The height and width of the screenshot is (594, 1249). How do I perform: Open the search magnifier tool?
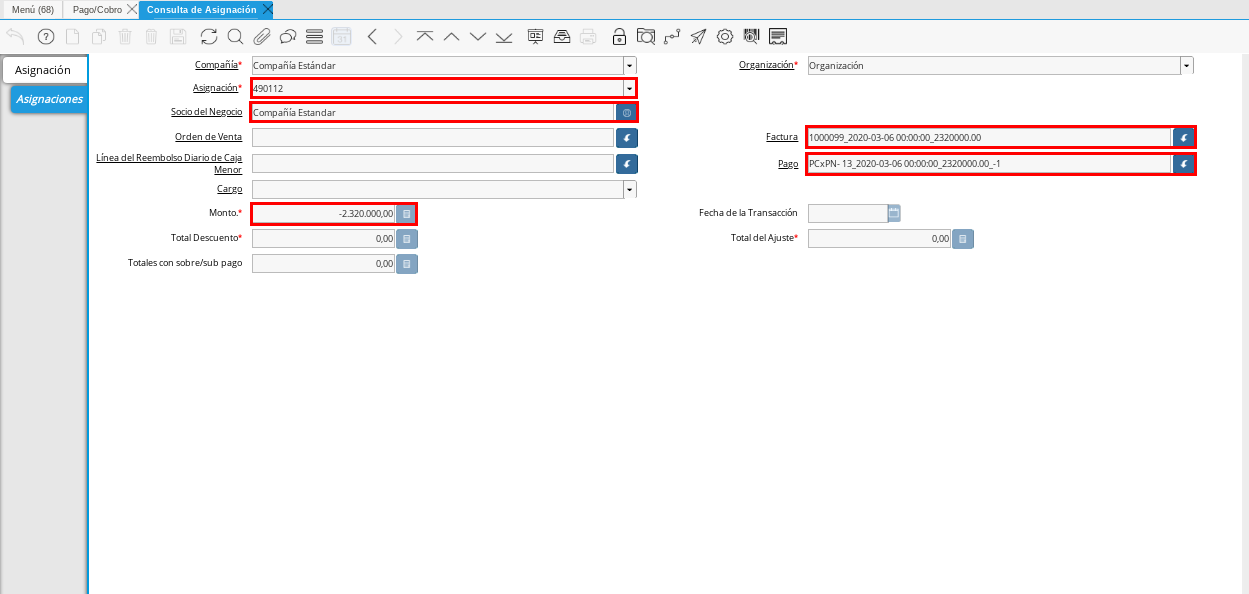pyautogui.click(x=235, y=37)
